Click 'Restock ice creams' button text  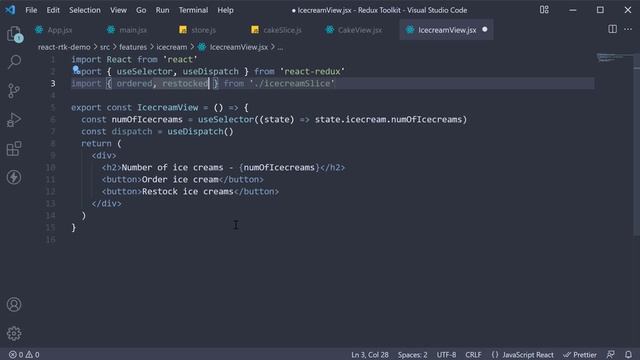pos(188,191)
